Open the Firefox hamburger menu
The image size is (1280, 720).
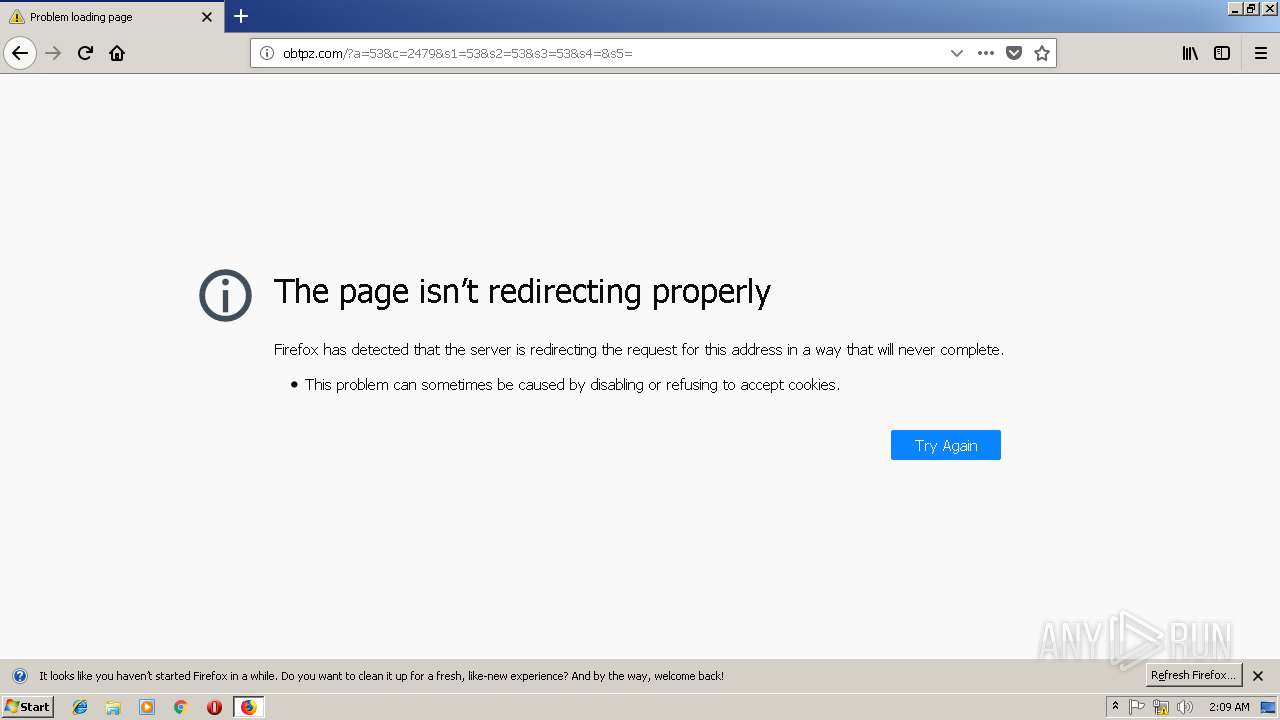(x=1261, y=53)
